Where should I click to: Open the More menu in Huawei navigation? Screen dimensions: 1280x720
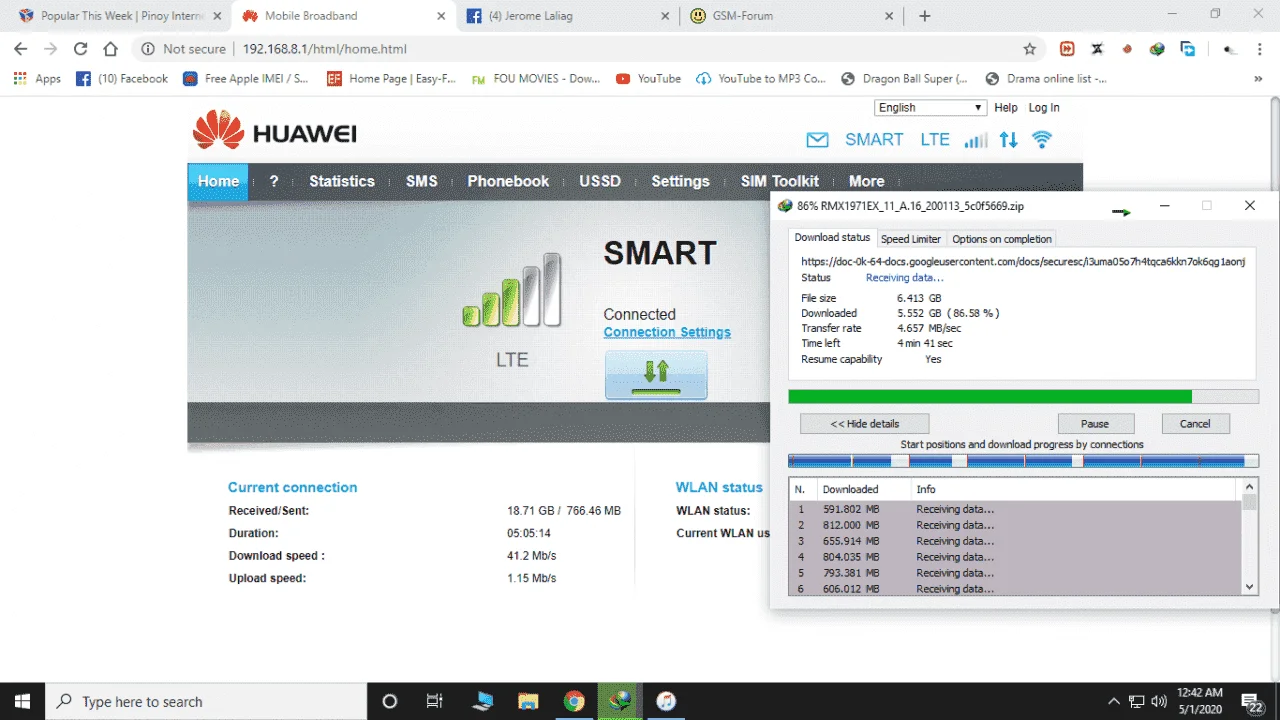coord(866,182)
